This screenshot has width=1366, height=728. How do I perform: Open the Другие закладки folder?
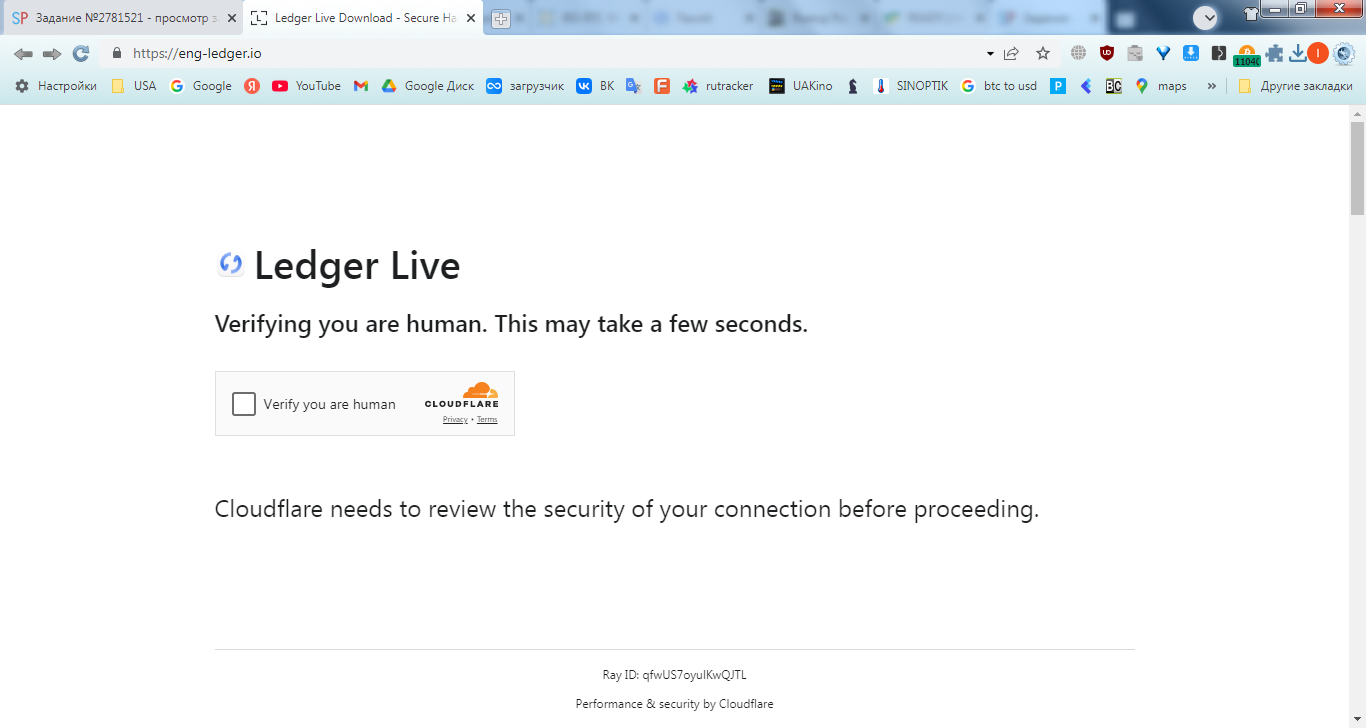[x=1295, y=86]
